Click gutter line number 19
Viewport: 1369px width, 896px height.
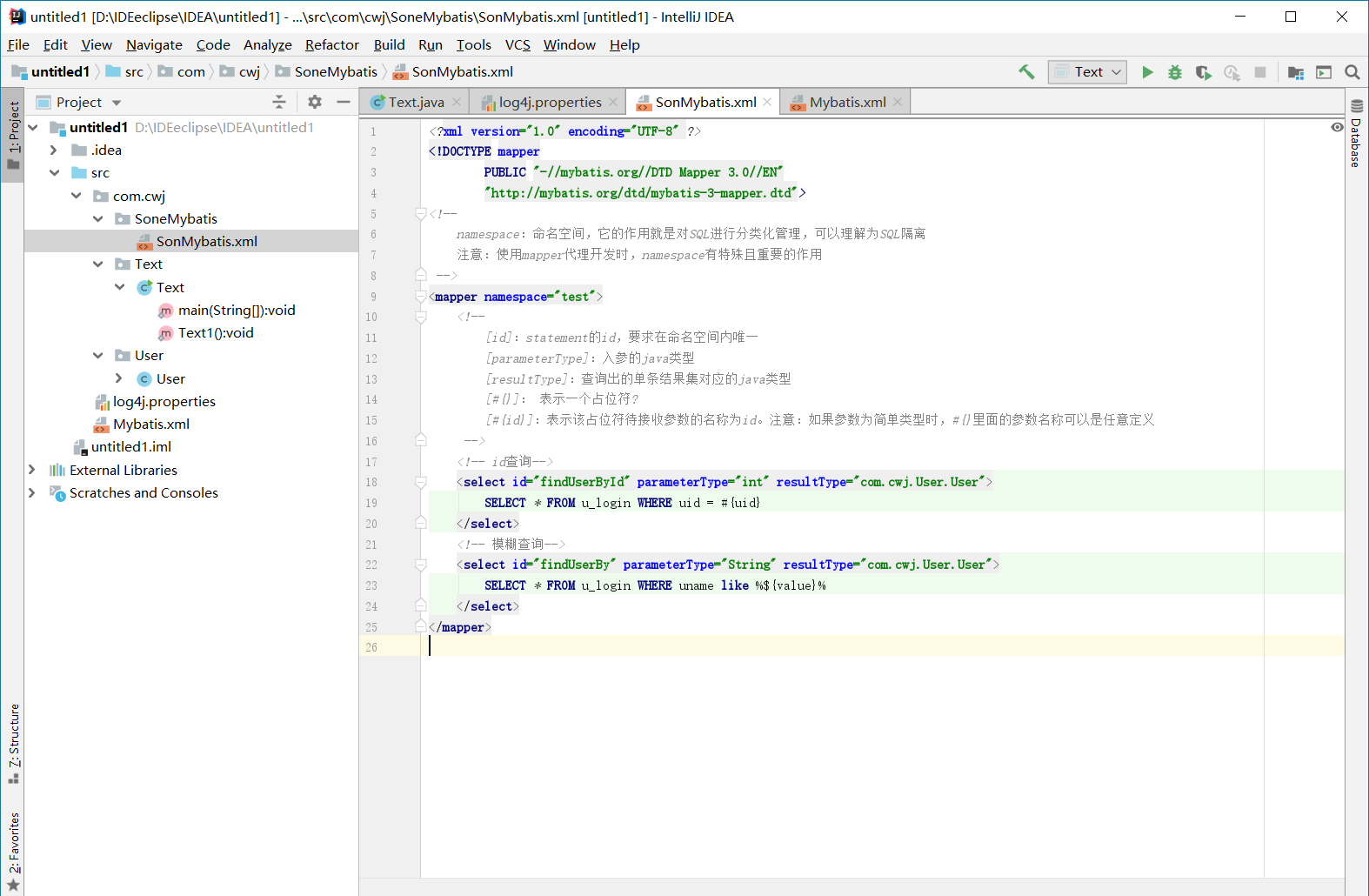(x=371, y=503)
